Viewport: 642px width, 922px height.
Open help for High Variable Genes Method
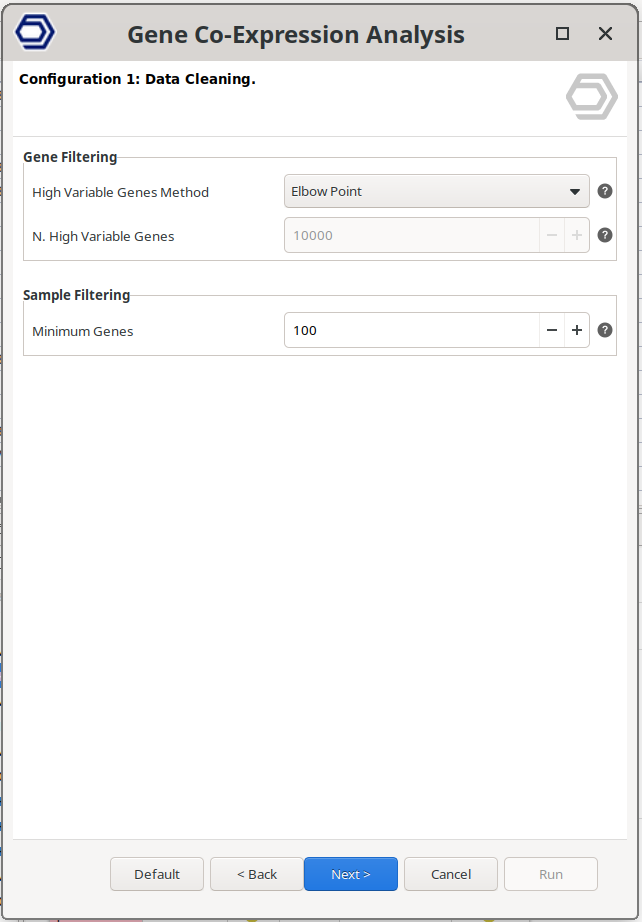pos(604,192)
